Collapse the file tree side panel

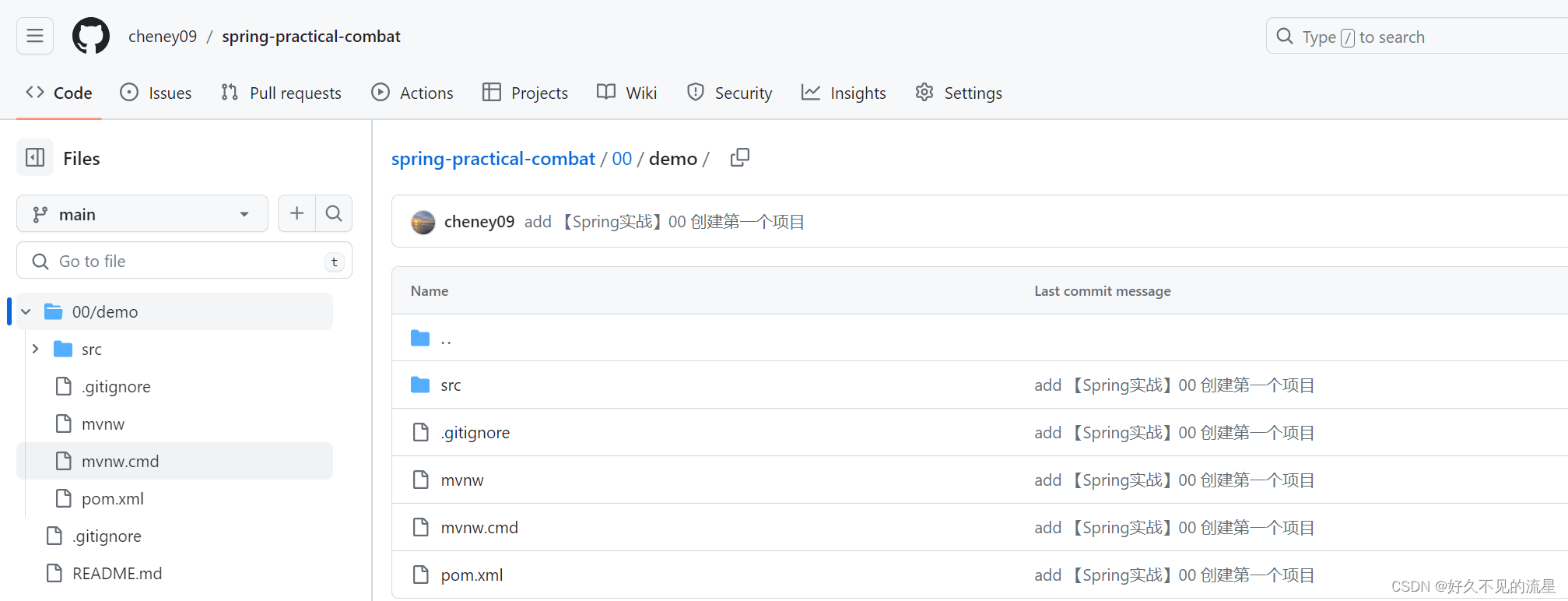point(35,158)
